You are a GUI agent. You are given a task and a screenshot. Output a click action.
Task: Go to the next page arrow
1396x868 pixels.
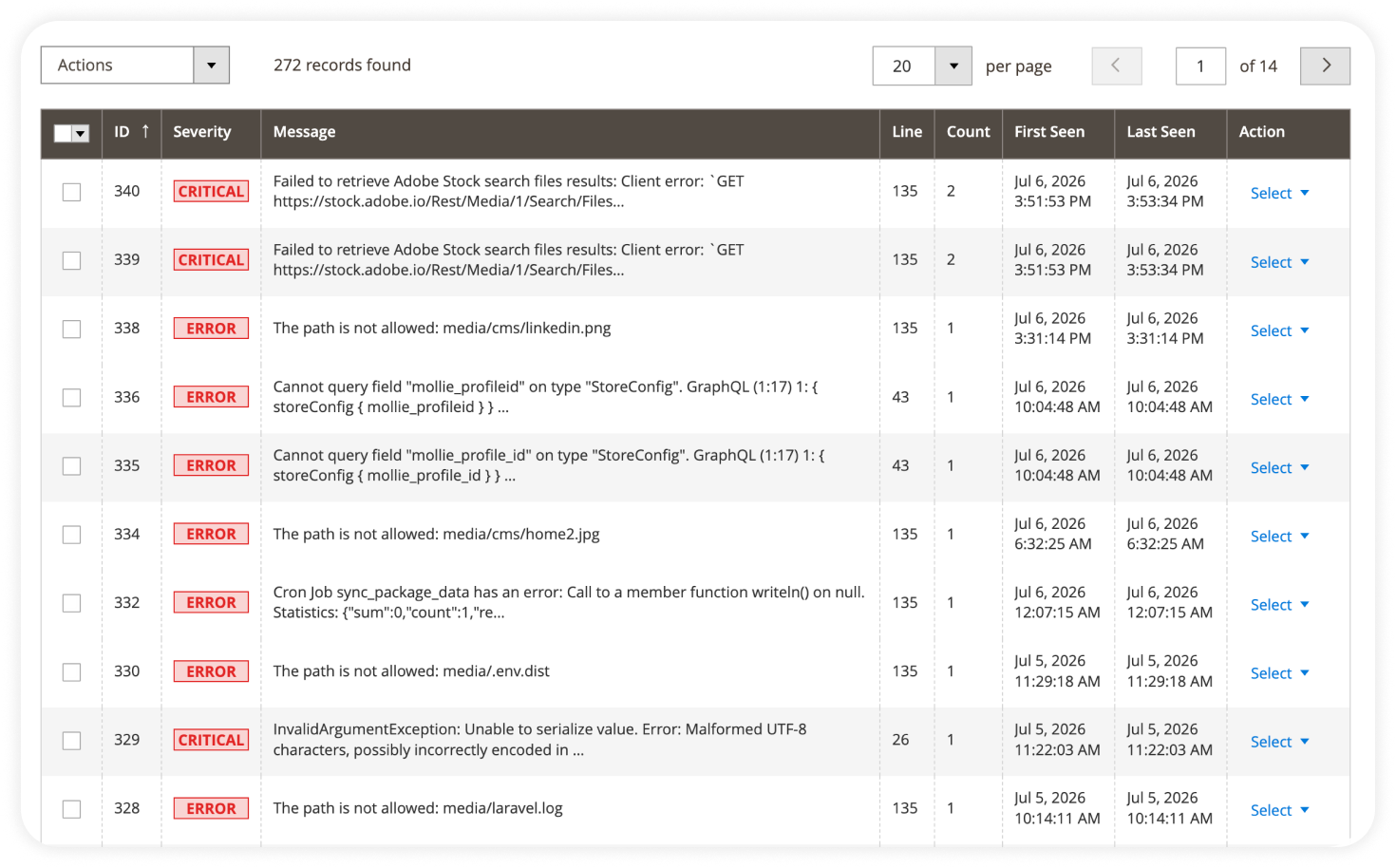click(x=1326, y=66)
